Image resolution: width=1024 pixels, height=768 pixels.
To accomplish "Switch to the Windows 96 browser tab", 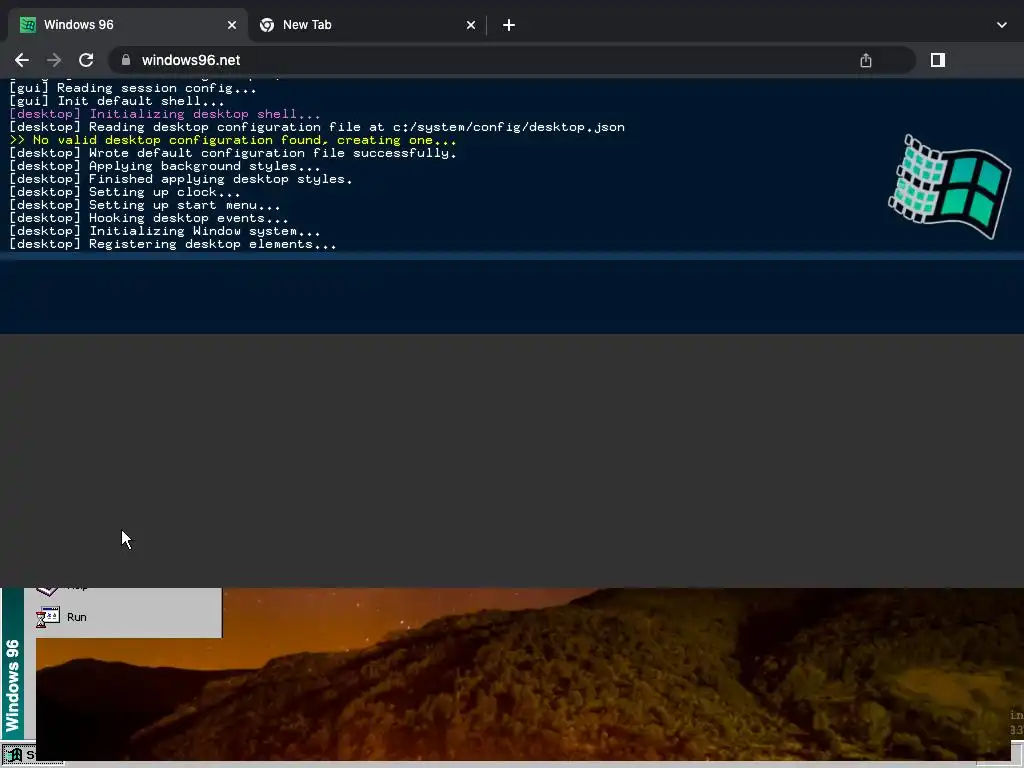I will coord(128,25).
